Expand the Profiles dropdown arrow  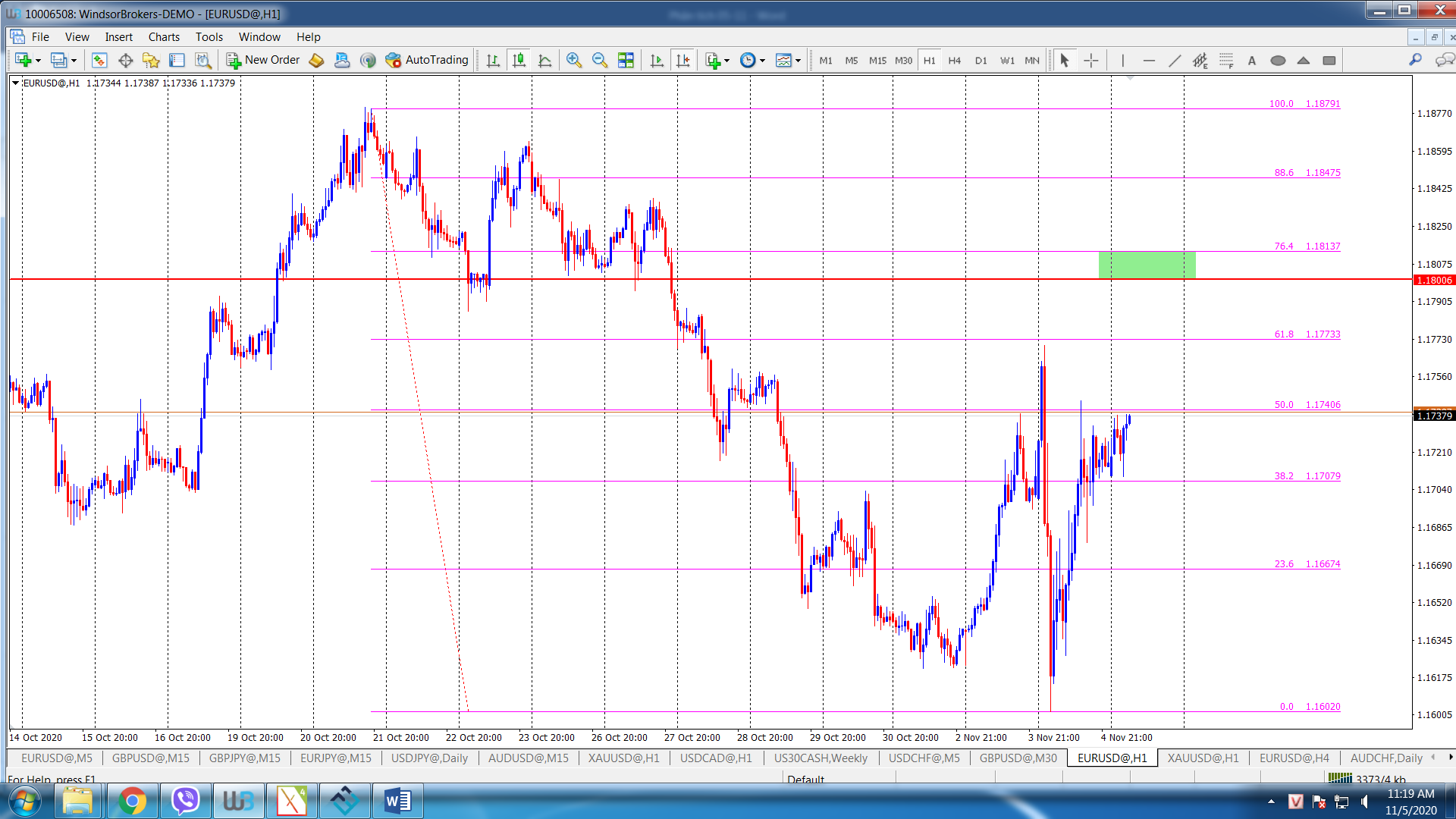[x=74, y=61]
